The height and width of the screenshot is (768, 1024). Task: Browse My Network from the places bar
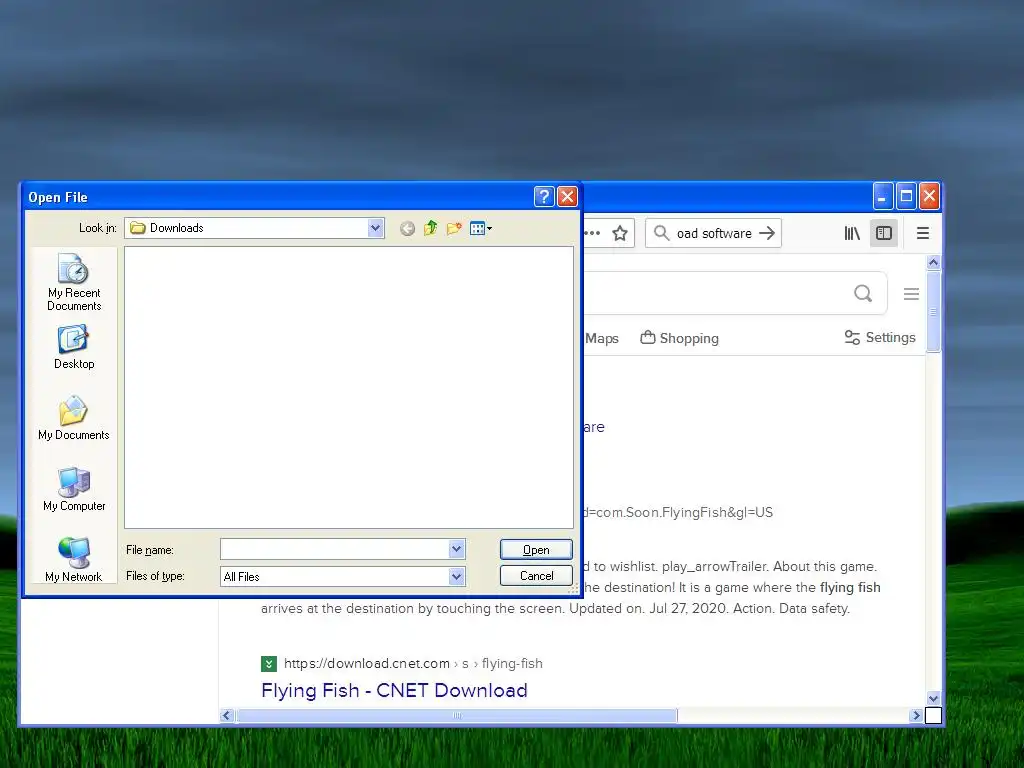tap(74, 560)
